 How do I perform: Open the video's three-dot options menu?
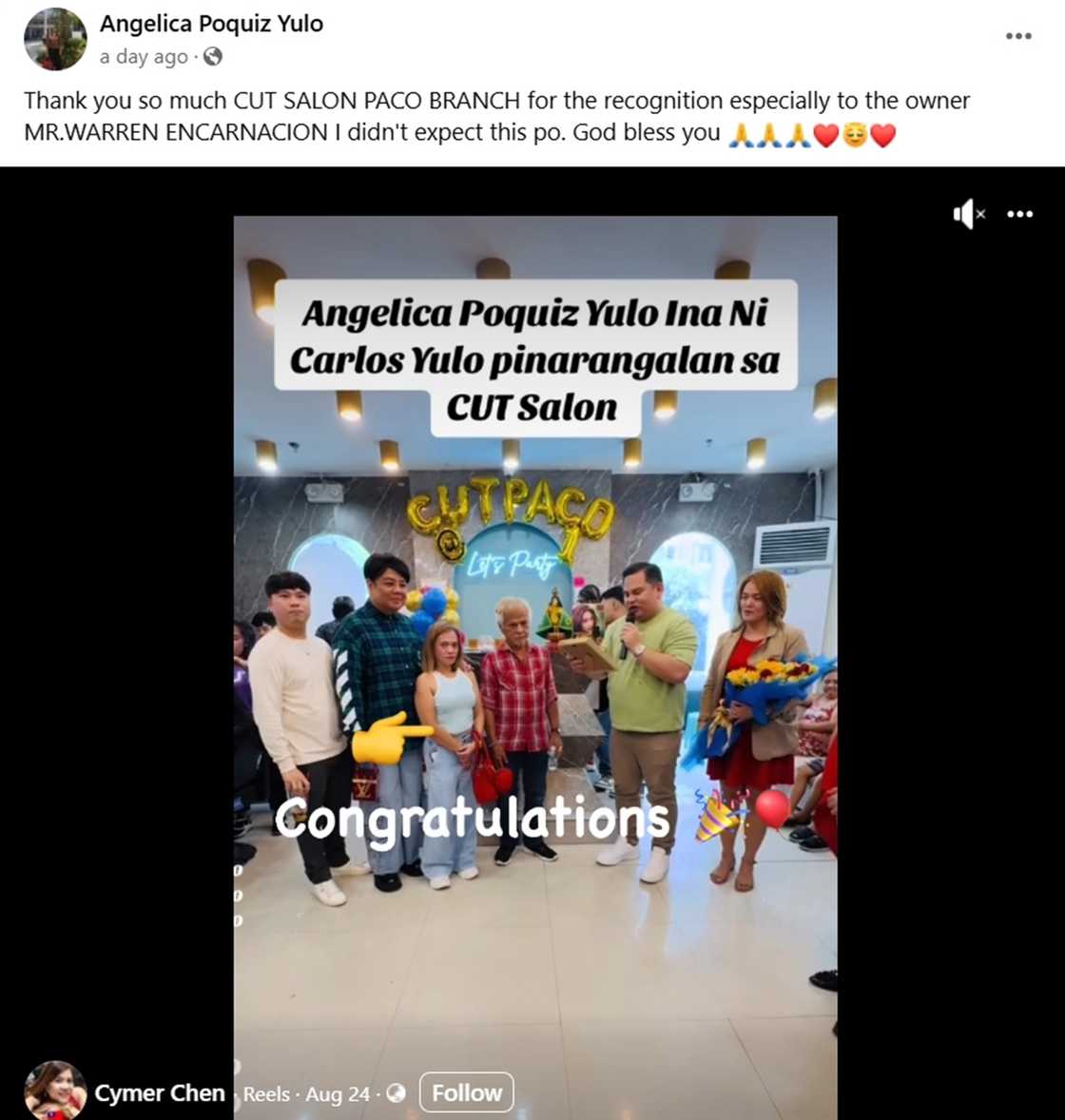click(x=1019, y=214)
